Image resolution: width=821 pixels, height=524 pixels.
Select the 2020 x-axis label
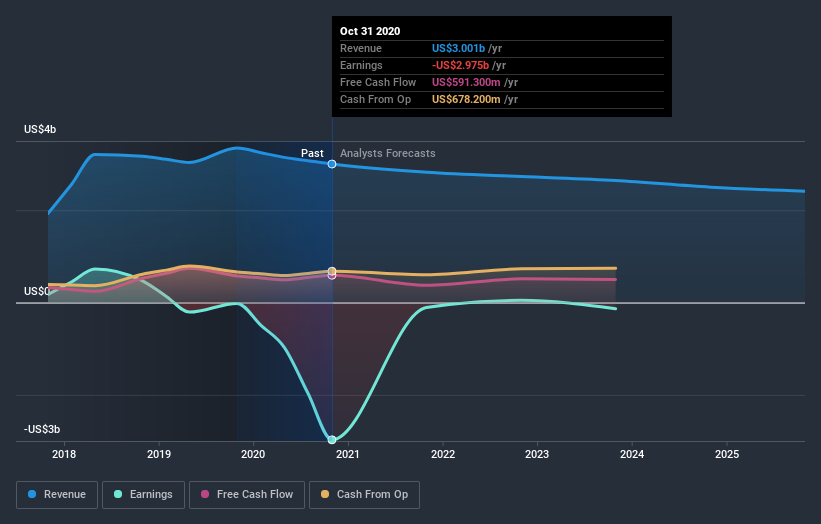(x=253, y=454)
